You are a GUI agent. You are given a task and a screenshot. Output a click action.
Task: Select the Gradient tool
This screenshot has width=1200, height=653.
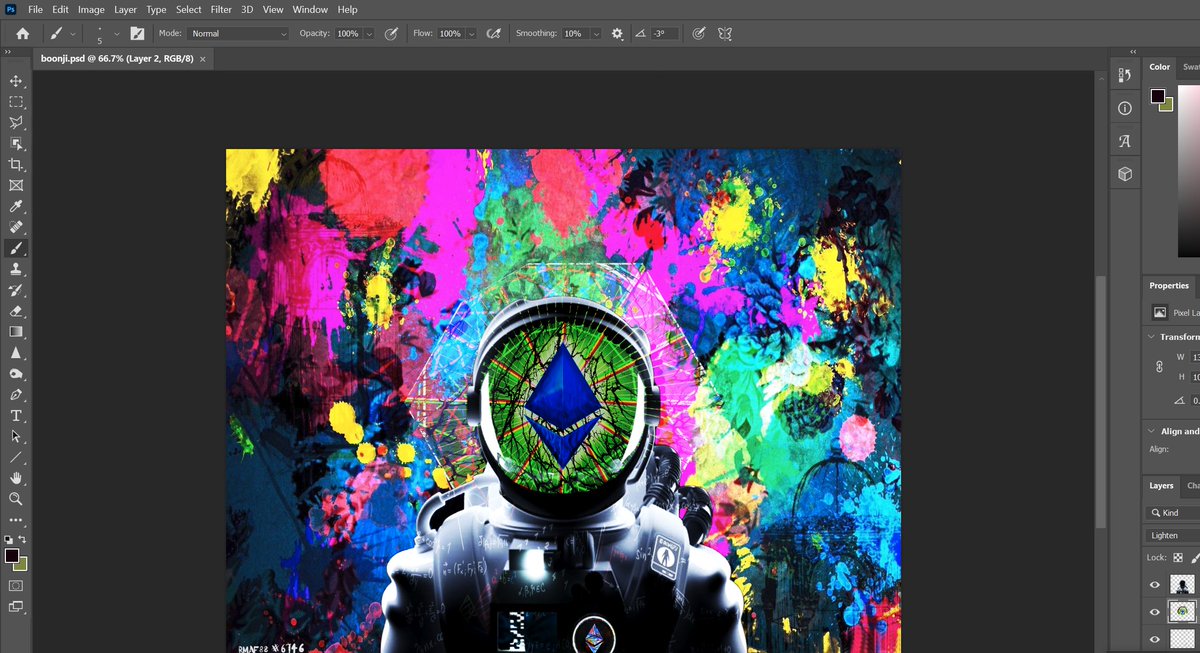[16, 332]
